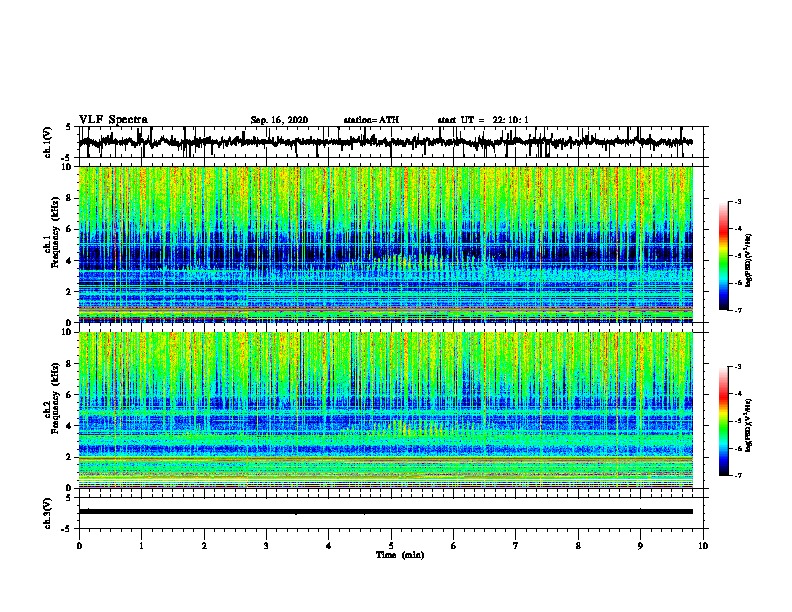792x612 pixels.
Task: Click the time axis tick label "8"
Action: click(578, 545)
